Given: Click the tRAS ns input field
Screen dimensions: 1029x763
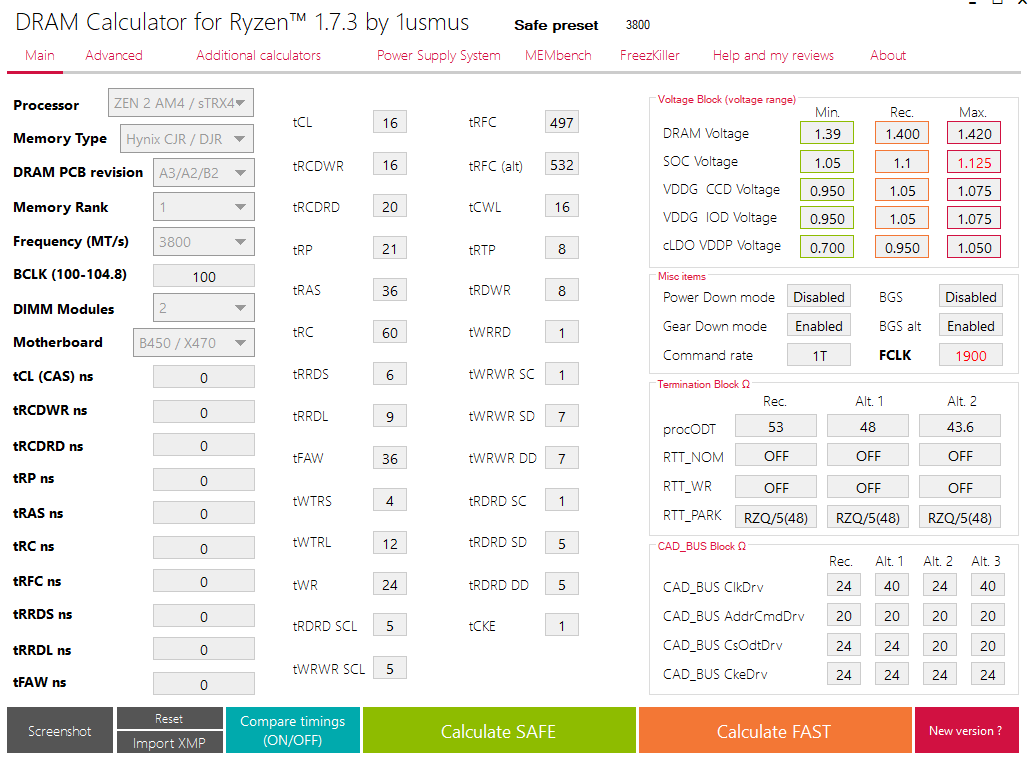Looking at the screenshot, I should [x=203, y=513].
